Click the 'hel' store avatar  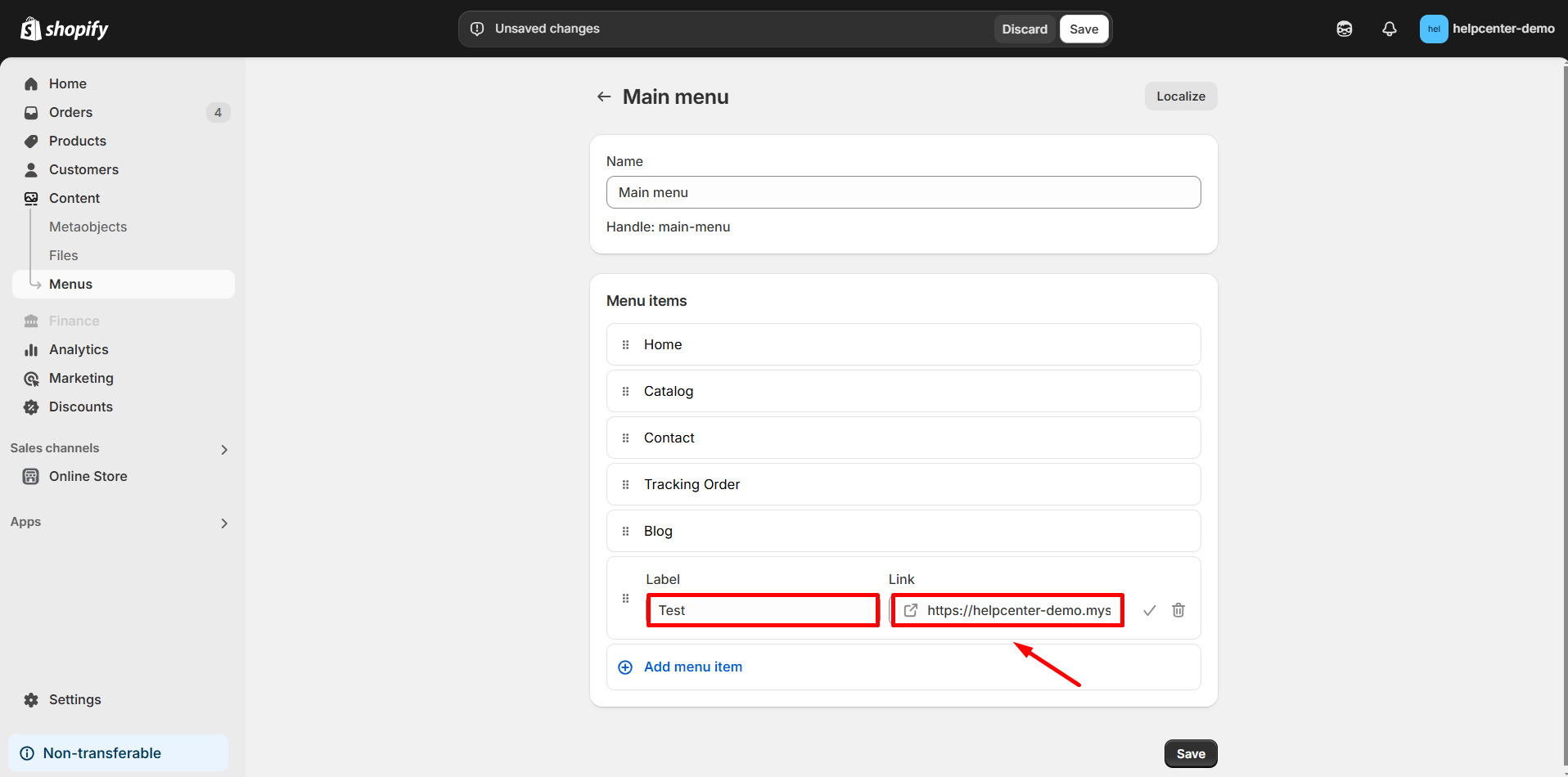[x=1434, y=29]
